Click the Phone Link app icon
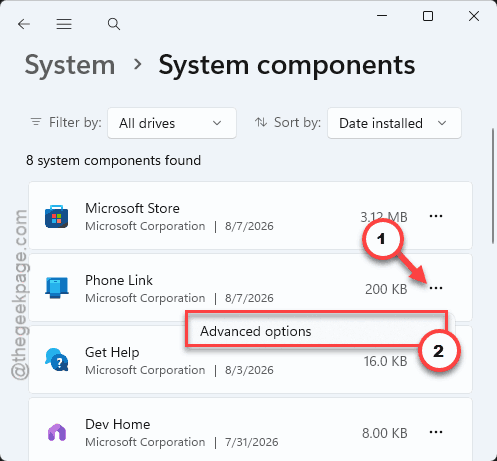The width and height of the screenshot is (497, 461). pos(57,288)
